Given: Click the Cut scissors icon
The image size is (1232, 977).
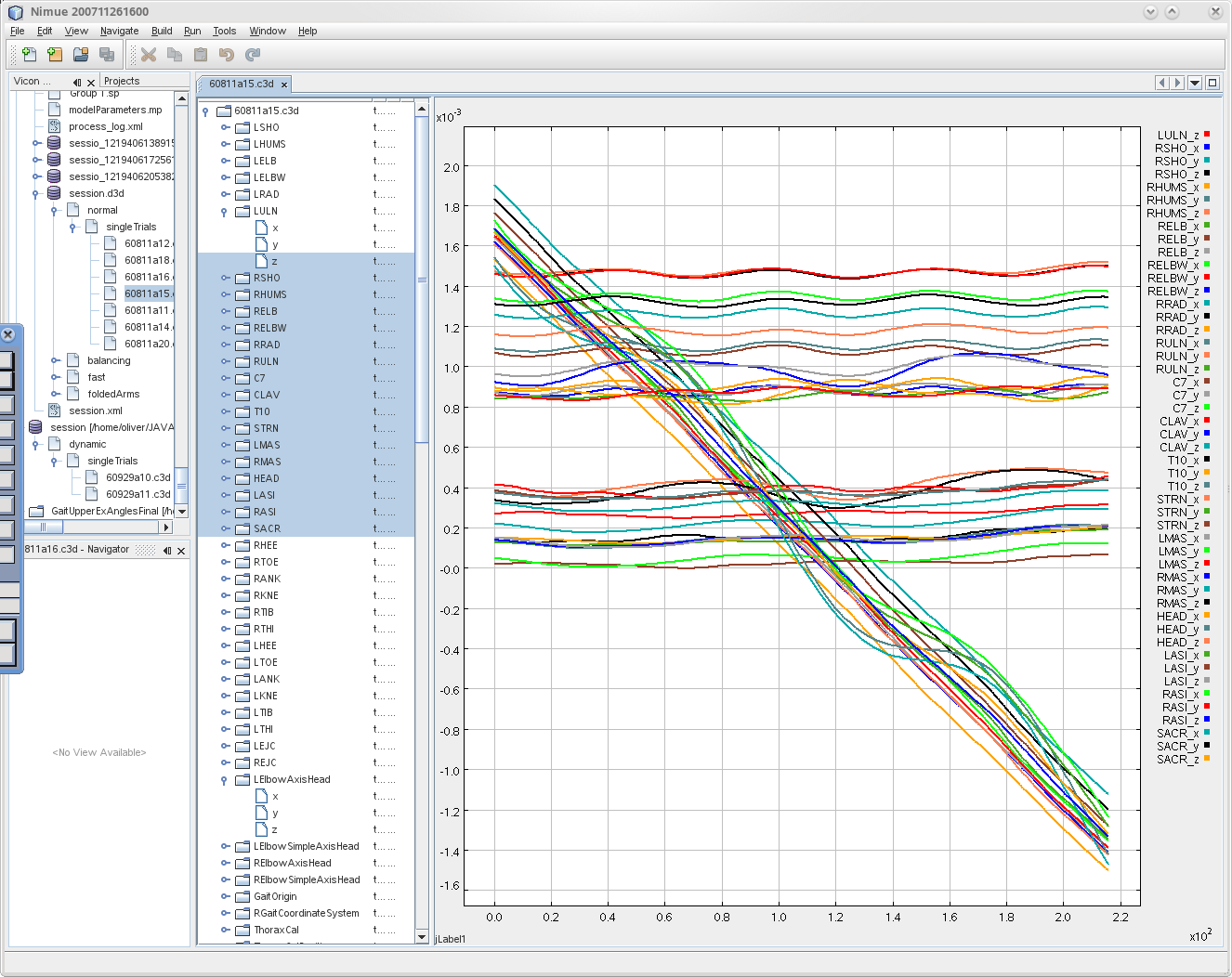Looking at the screenshot, I should pyautogui.click(x=149, y=55).
